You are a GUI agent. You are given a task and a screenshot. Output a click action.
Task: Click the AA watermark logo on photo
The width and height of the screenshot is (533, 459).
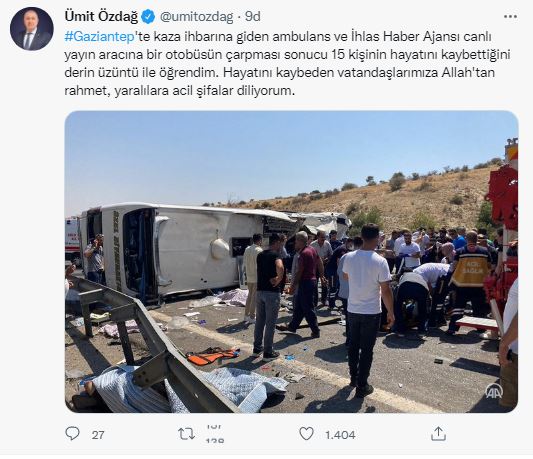494,391
